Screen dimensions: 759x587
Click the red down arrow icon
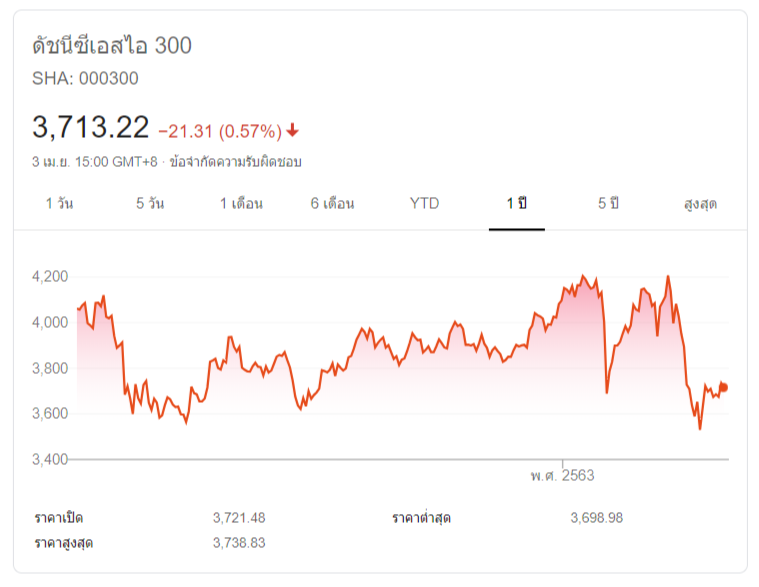292,130
